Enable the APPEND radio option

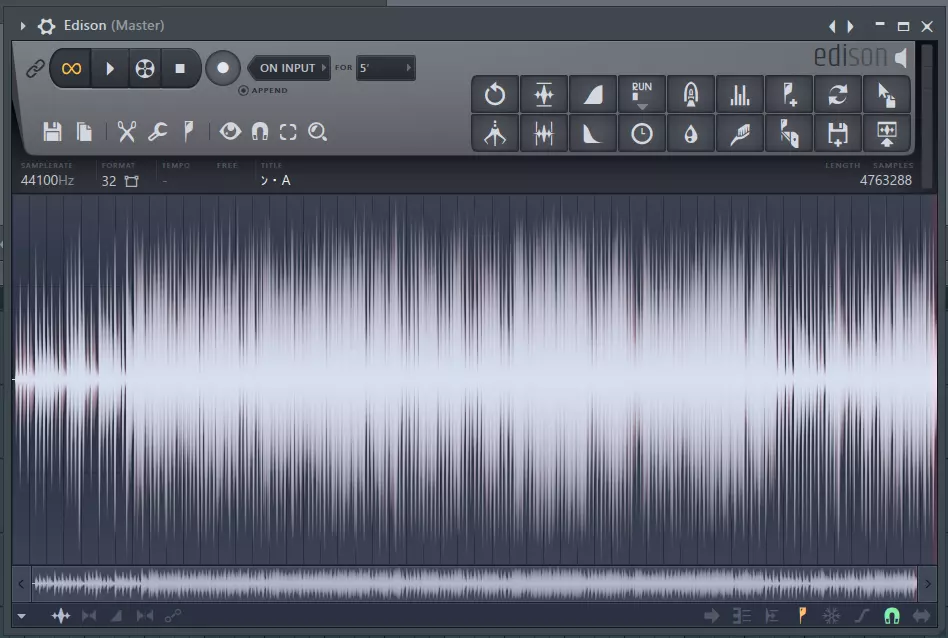(x=243, y=91)
